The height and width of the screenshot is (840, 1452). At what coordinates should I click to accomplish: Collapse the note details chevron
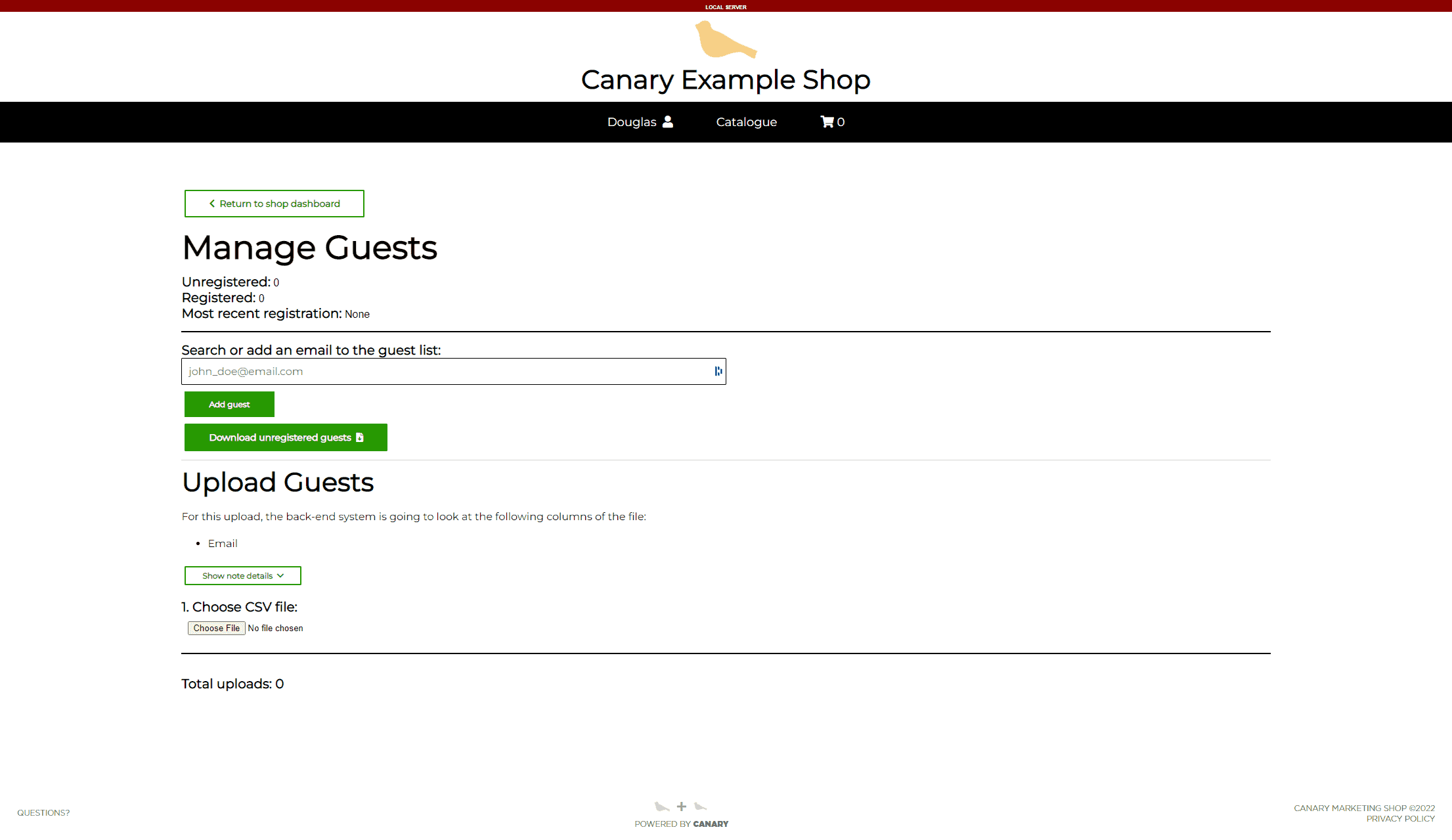coord(281,575)
